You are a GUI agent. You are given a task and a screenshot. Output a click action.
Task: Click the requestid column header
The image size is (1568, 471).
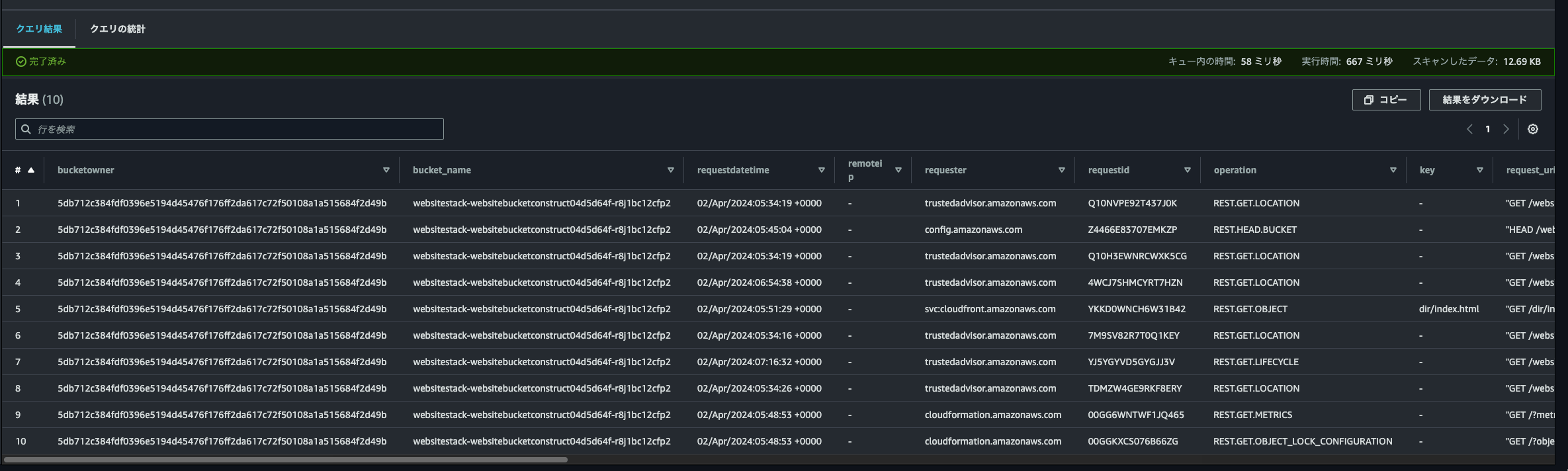(x=1109, y=170)
